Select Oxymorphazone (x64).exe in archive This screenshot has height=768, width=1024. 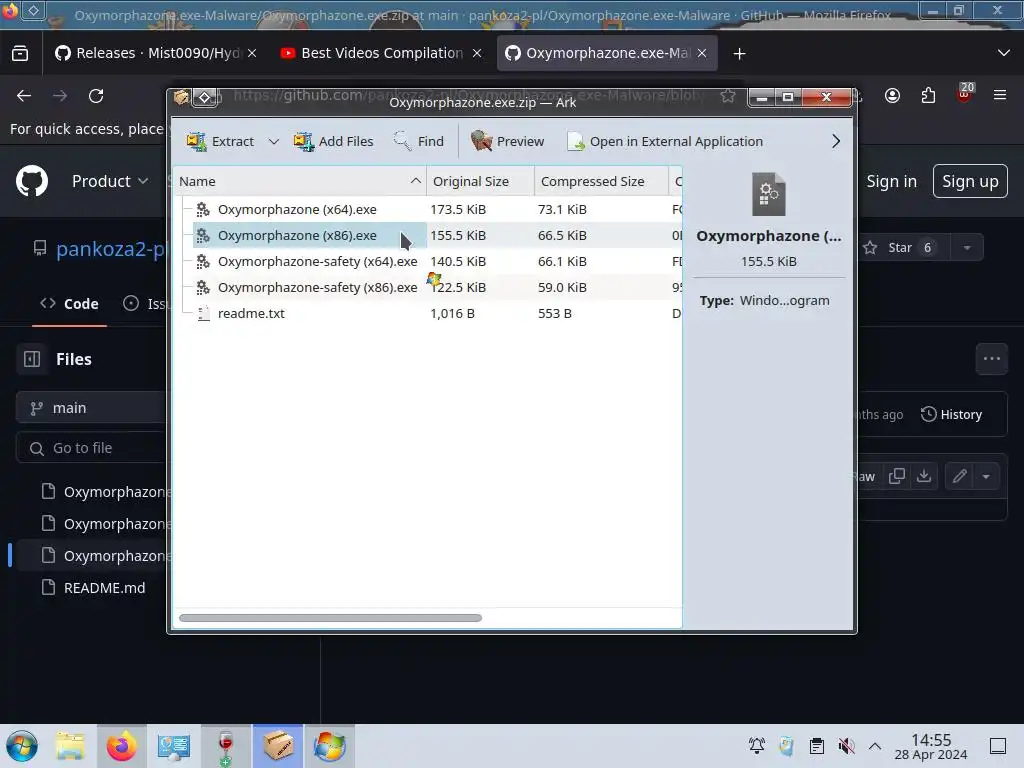point(297,209)
